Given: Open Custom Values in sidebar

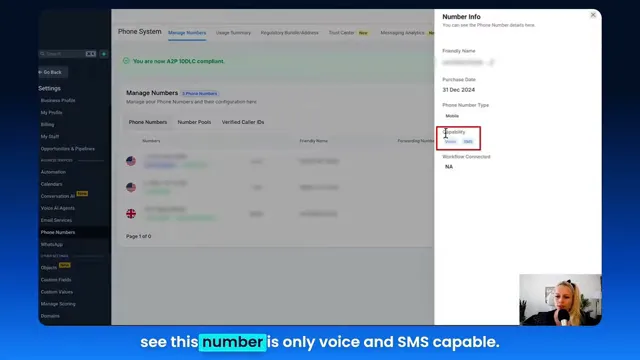Looking at the screenshot, I should 57,292.
